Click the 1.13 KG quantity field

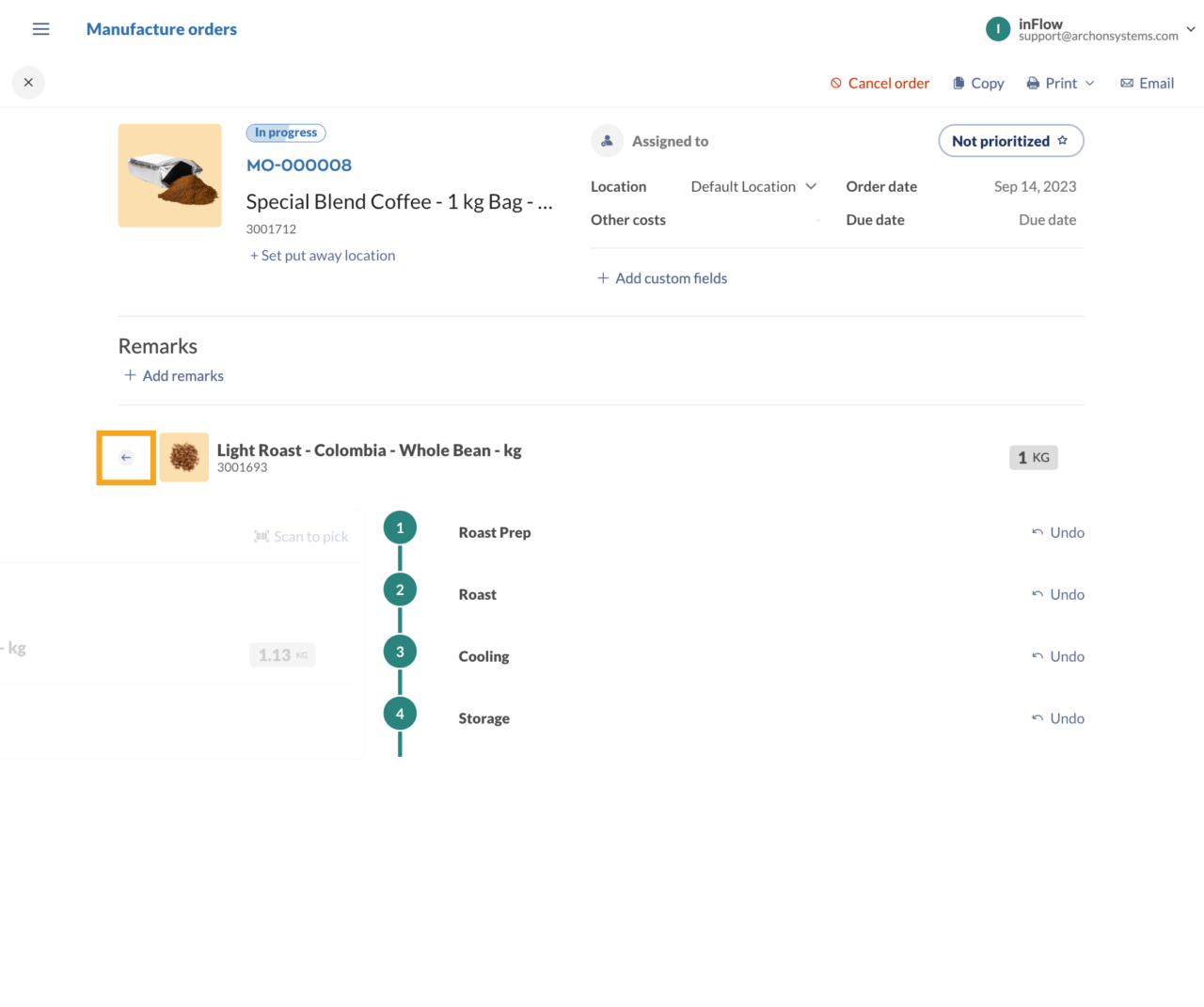click(x=282, y=654)
